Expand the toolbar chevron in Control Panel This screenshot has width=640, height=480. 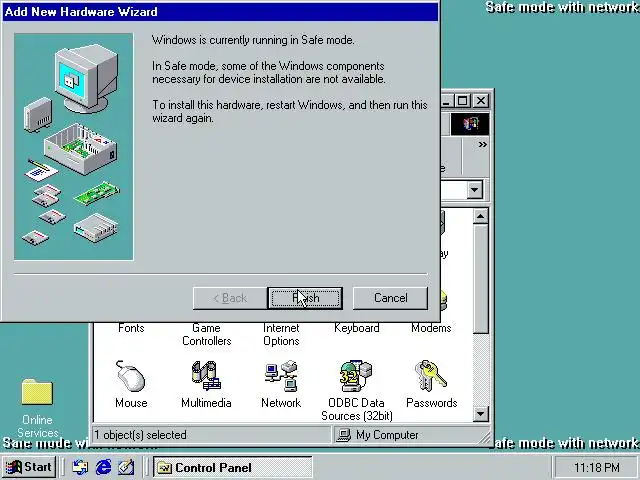coord(482,144)
